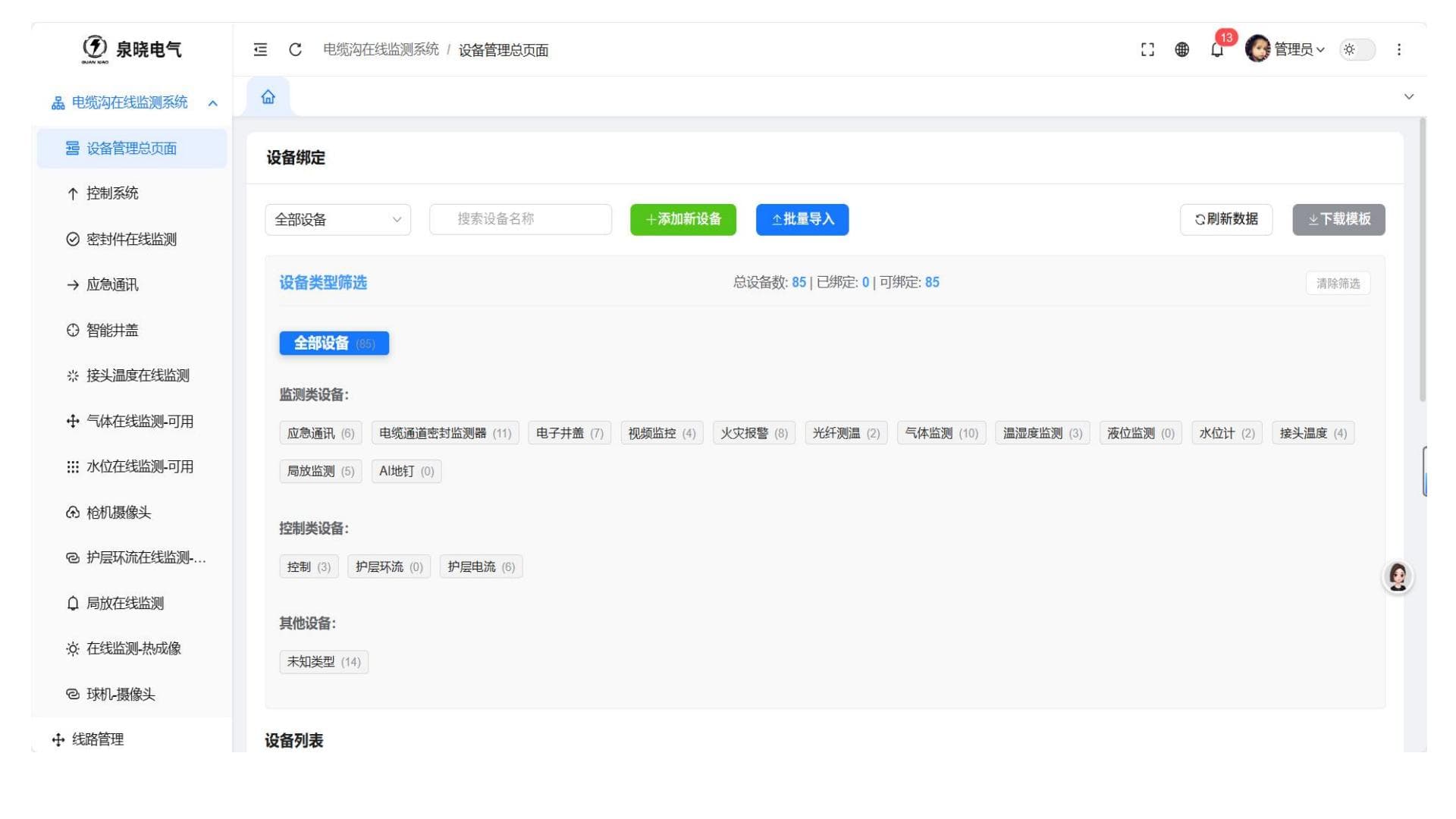The width and height of the screenshot is (1456, 819).
Task: Filter by 气体监测 (10) tag
Action: 941,433
